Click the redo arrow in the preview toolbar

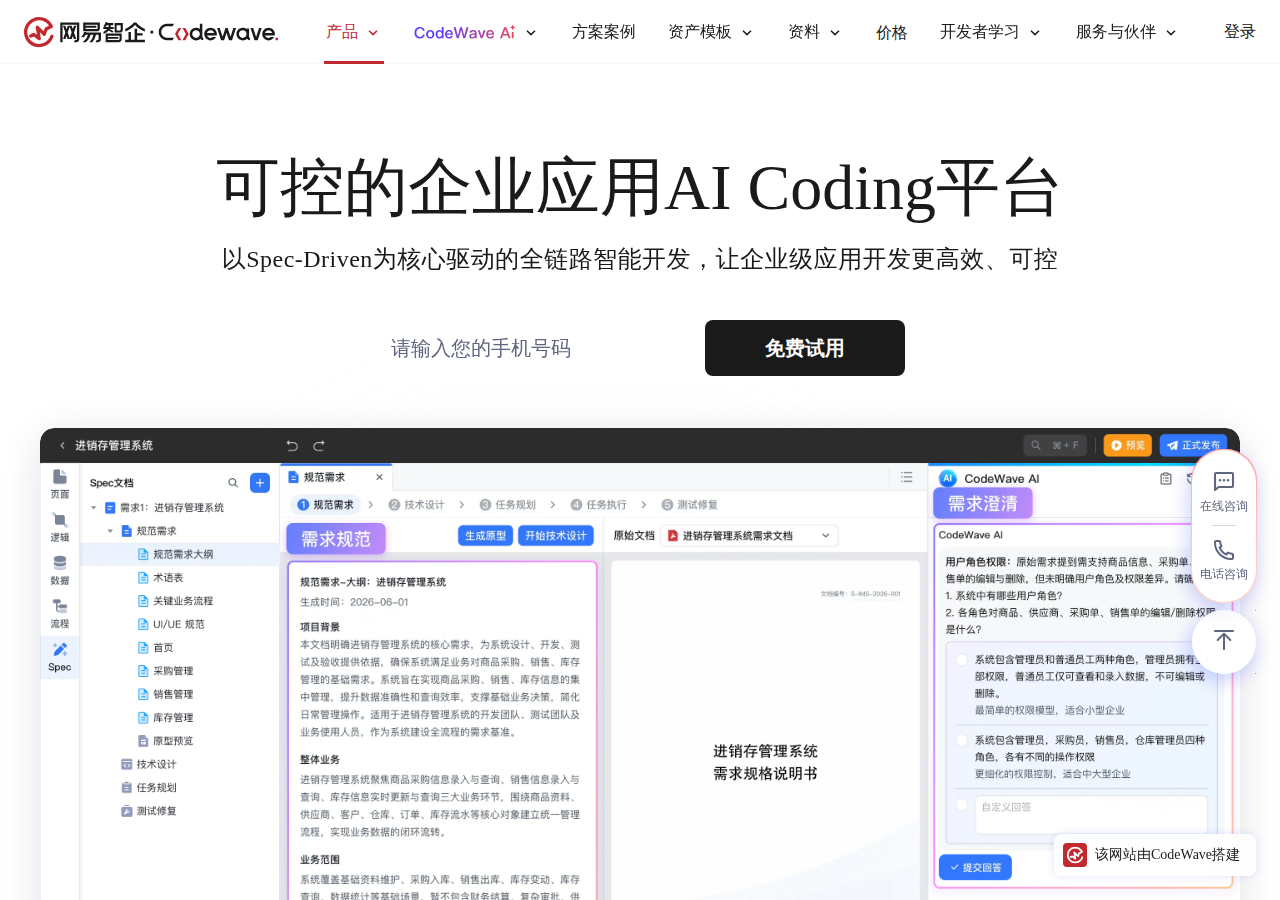pos(319,445)
